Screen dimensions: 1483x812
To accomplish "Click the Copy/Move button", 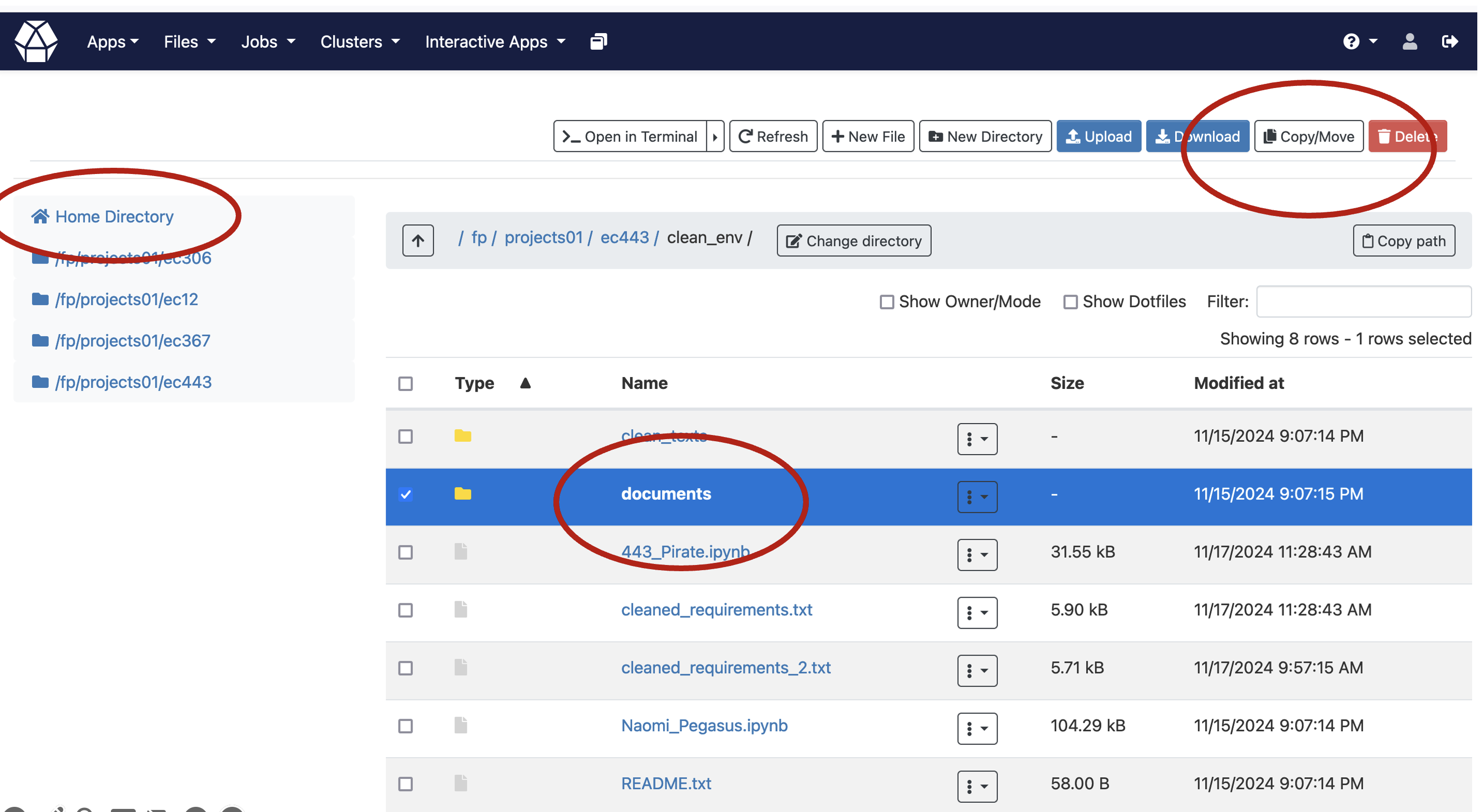I will pos(1308,136).
